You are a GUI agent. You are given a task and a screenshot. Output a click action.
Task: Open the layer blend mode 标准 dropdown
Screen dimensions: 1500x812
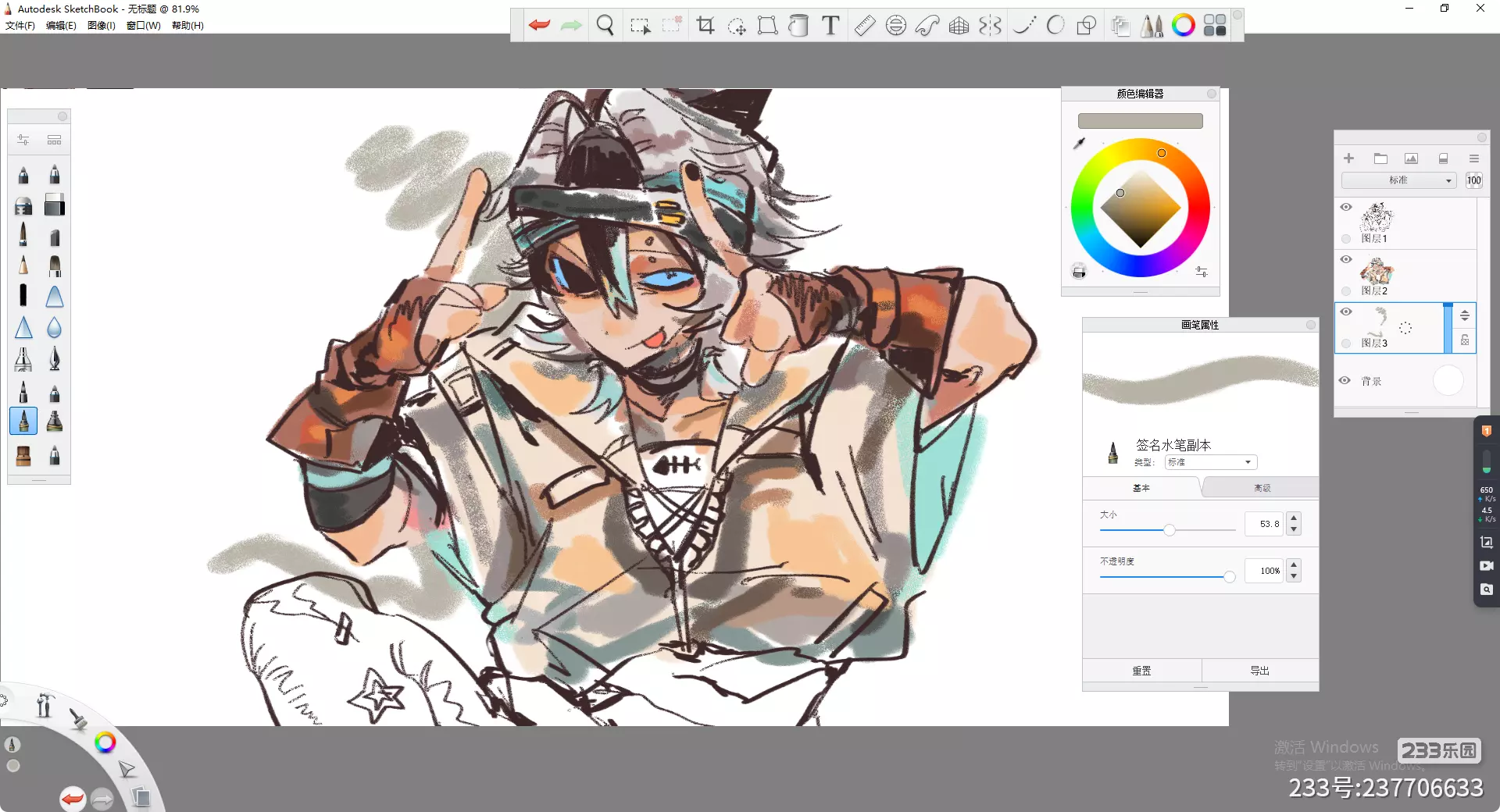pos(1398,180)
